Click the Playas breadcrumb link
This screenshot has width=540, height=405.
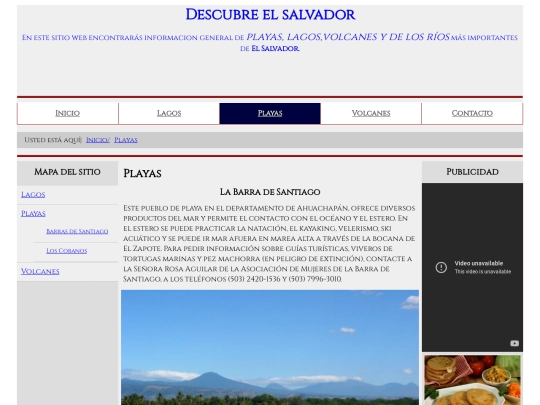(x=126, y=140)
